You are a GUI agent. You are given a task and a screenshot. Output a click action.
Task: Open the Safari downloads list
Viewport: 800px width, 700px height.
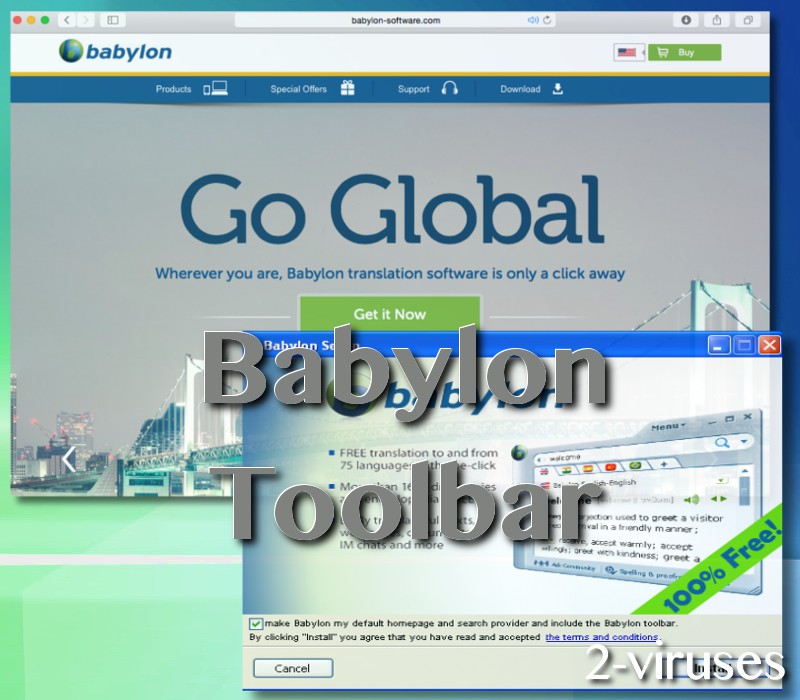686,20
